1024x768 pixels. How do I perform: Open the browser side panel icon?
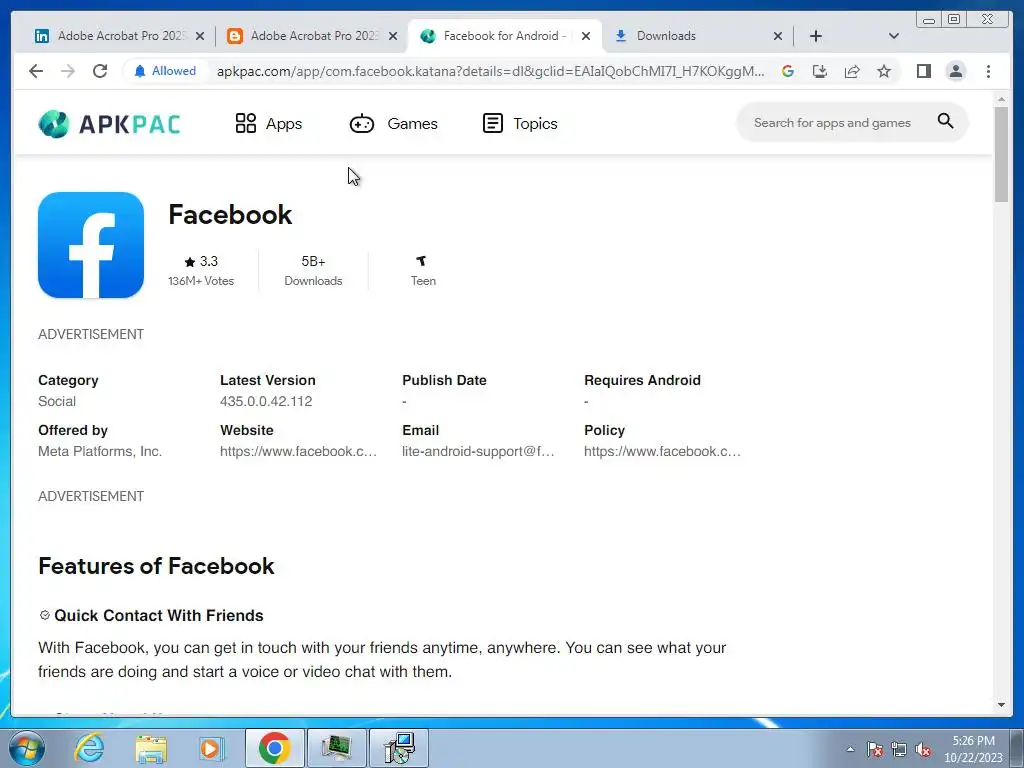point(923,71)
